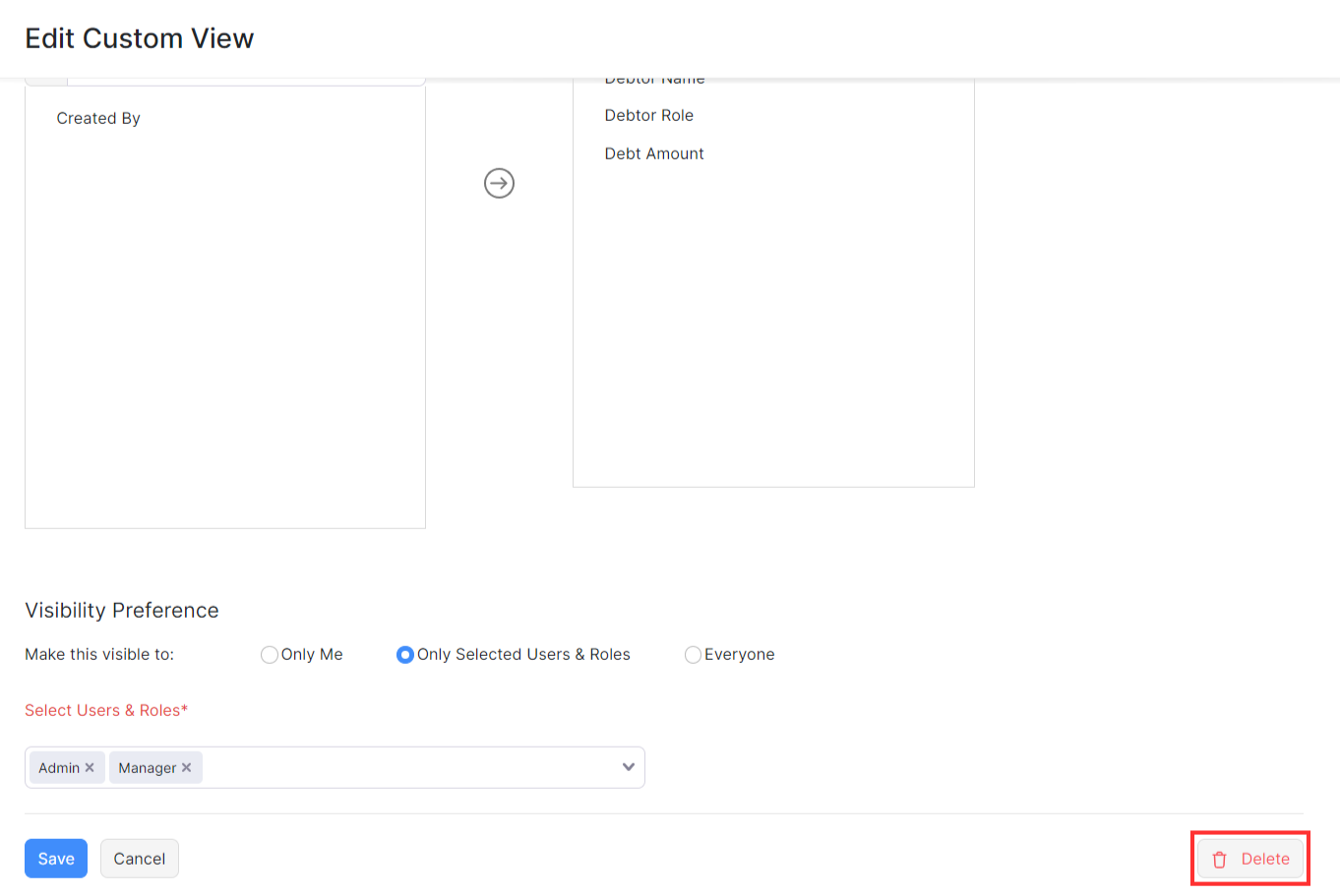Remove the Admin tag with its x
1340x896 pixels.
(90, 767)
